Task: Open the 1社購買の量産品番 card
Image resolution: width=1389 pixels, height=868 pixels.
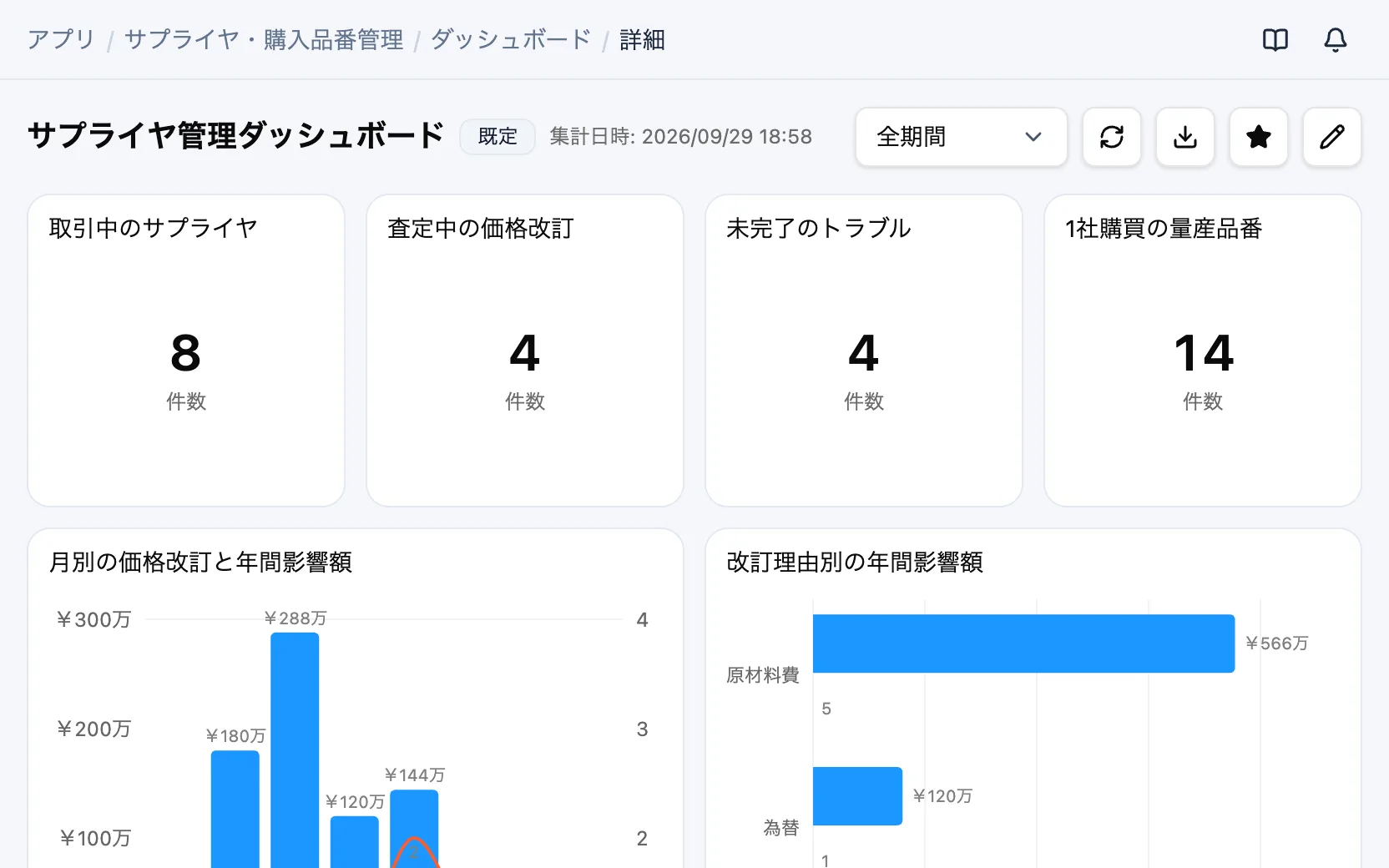Action: (1203, 351)
